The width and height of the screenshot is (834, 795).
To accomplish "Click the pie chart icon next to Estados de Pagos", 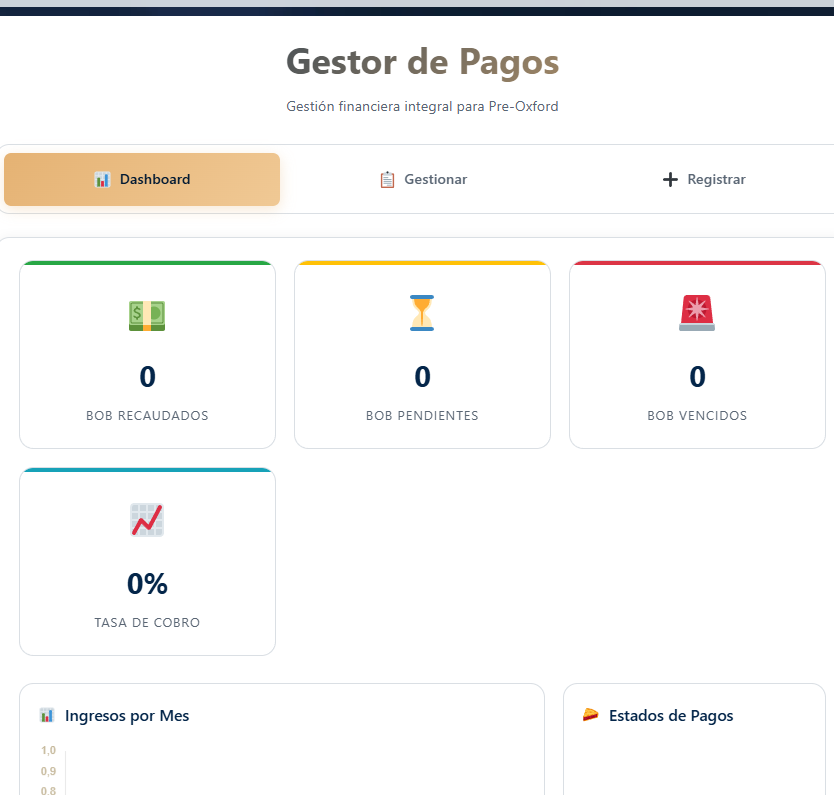I will pyautogui.click(x=592, y=715).
